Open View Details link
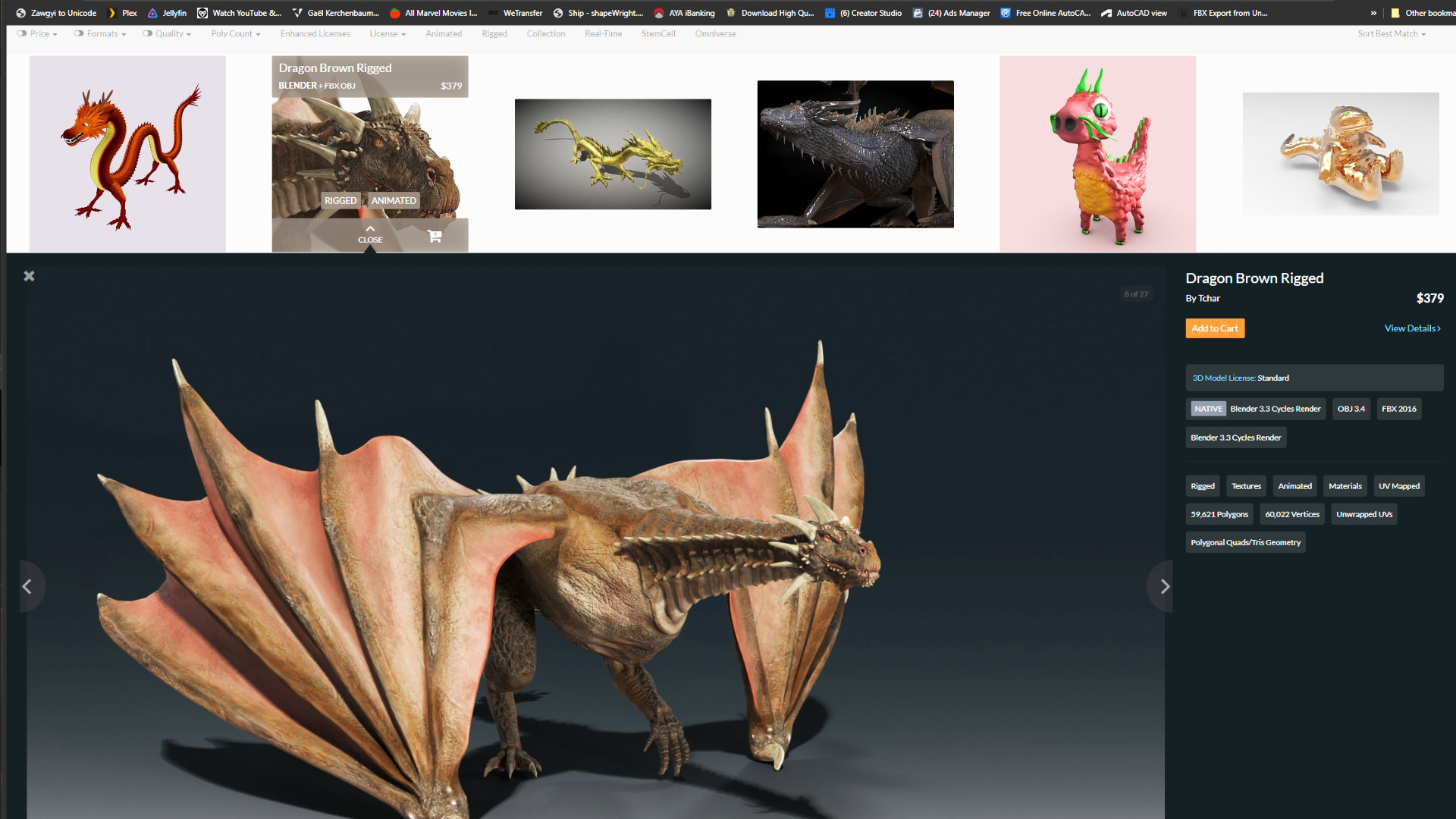The image size is (1456, 819). [1412, 328]
